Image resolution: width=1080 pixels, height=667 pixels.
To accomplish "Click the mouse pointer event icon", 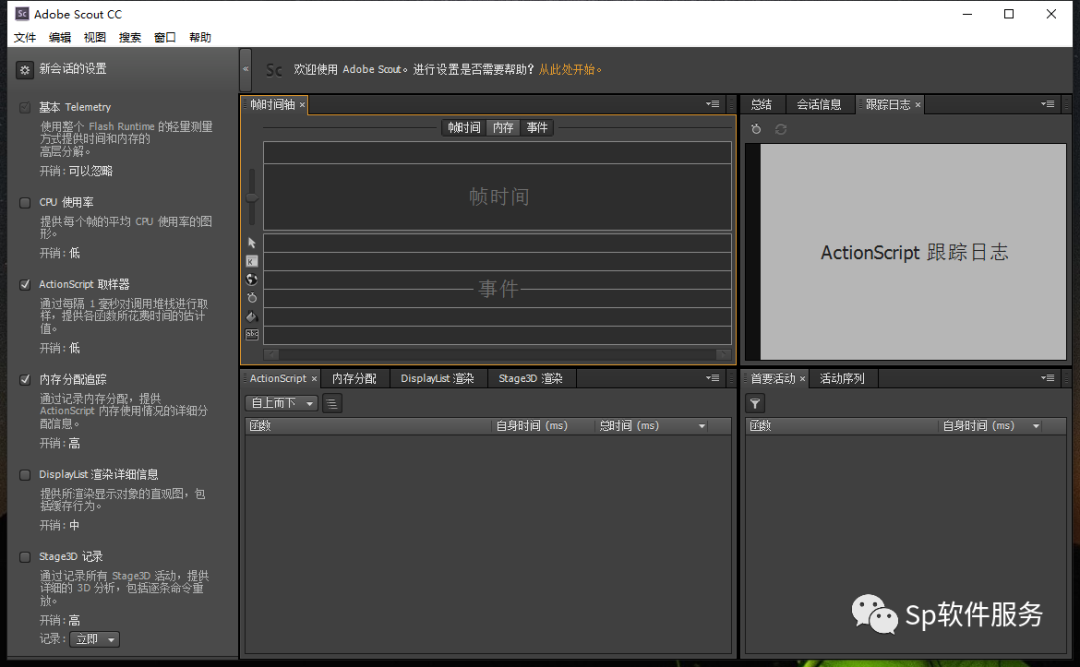I will pos(252,243).
